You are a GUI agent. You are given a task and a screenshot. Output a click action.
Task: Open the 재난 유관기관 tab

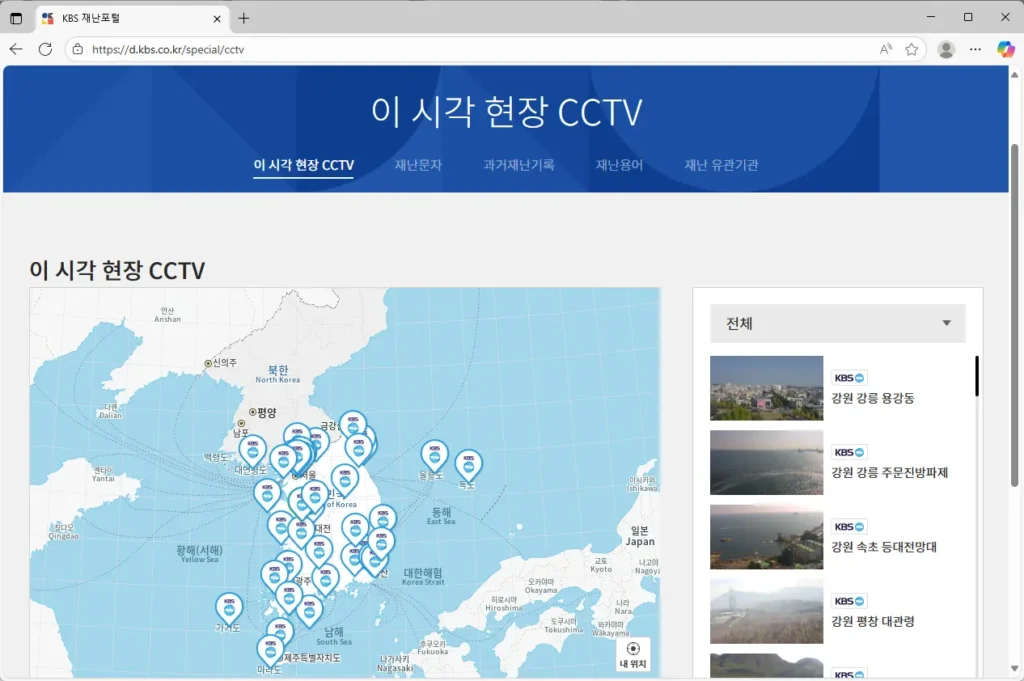pos(721,165)
